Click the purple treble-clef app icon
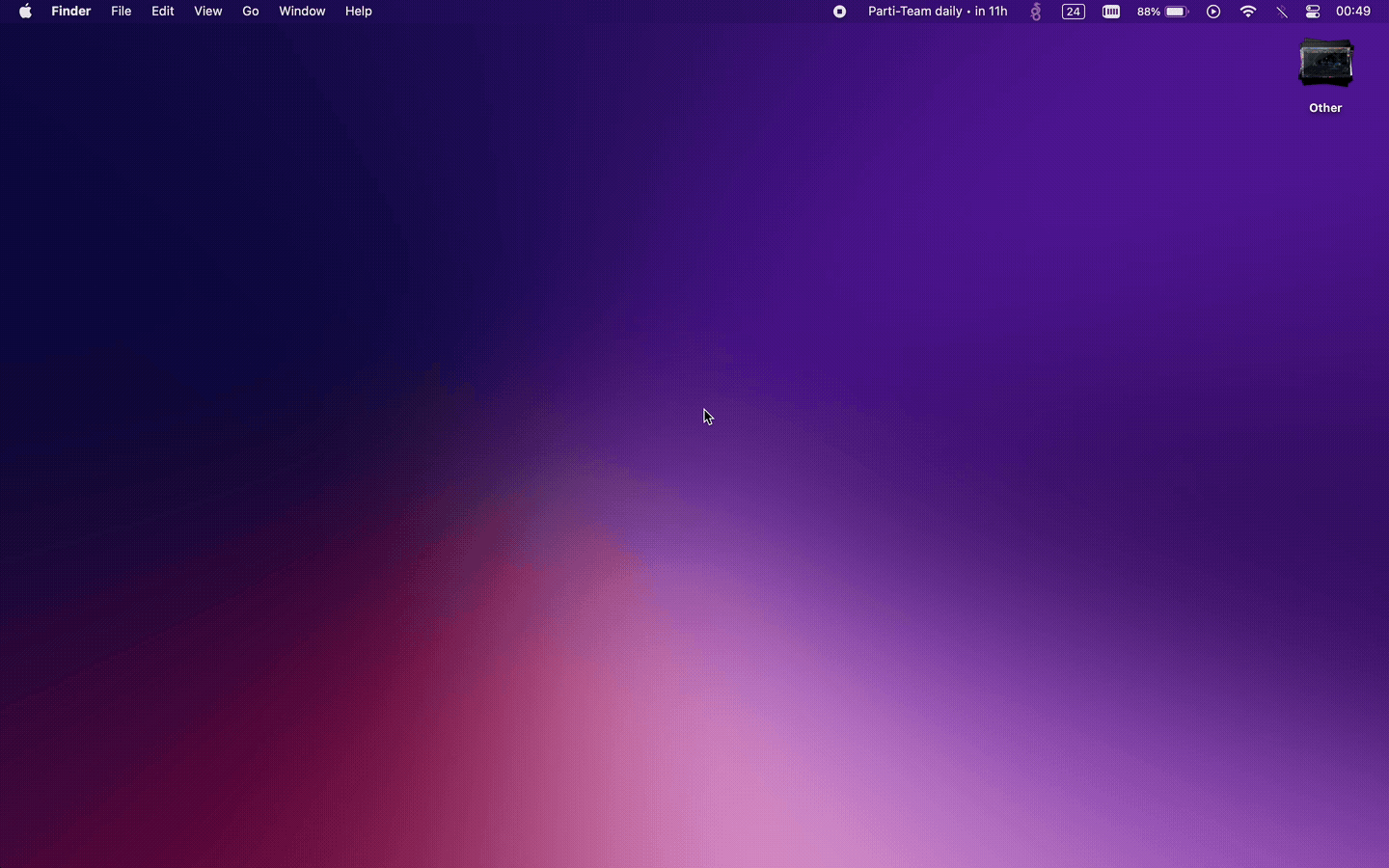 [1035, 12]
